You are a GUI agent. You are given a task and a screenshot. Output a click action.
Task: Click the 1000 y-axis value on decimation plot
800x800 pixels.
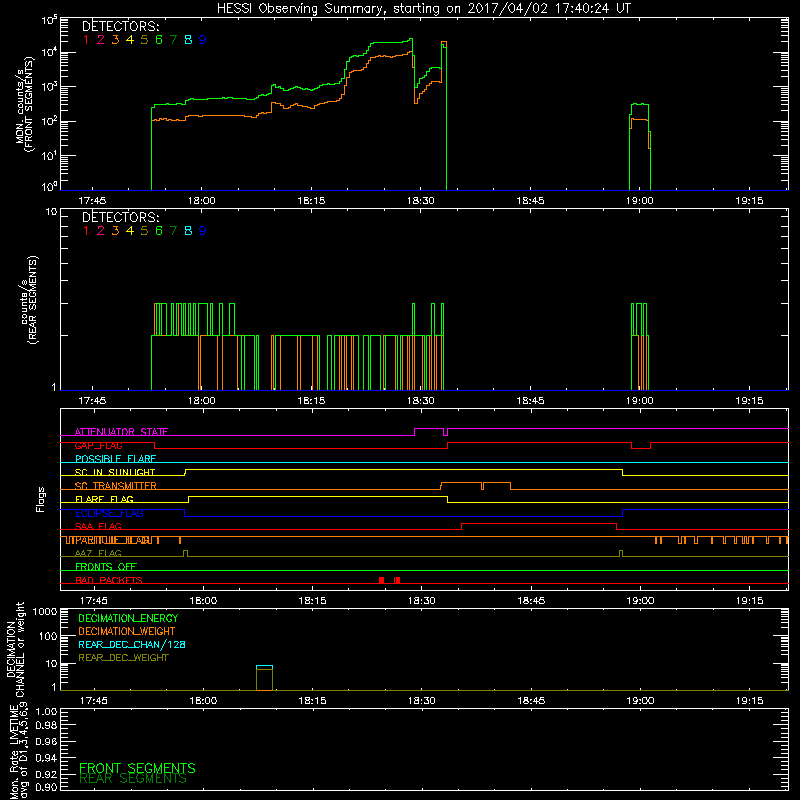coord(44,612)
